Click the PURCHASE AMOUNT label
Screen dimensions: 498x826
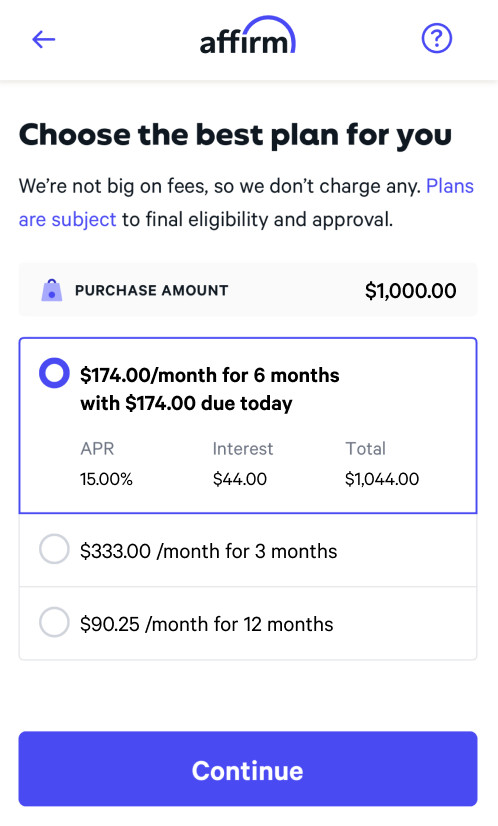pyautogui.click(x=151, y=290)
